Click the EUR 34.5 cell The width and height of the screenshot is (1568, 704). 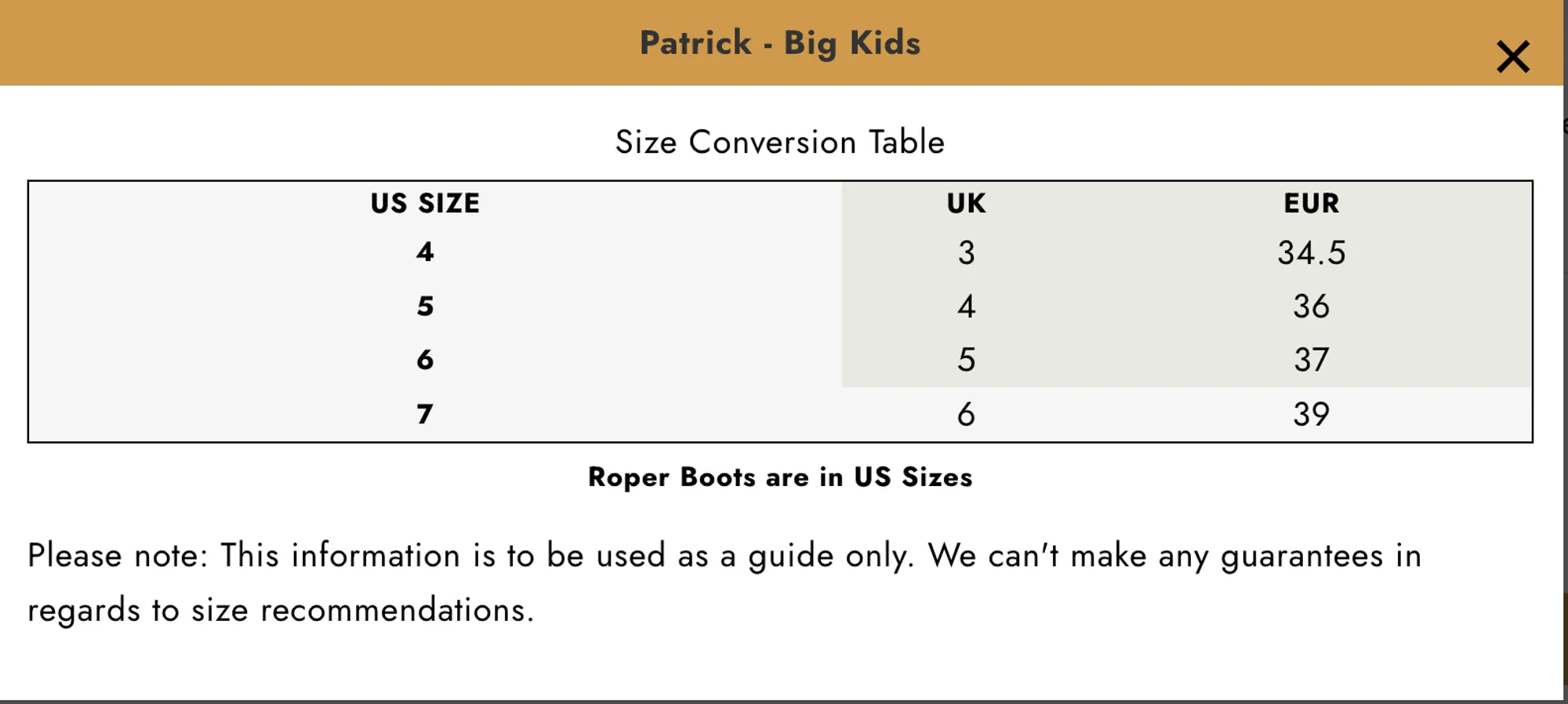1312,253
